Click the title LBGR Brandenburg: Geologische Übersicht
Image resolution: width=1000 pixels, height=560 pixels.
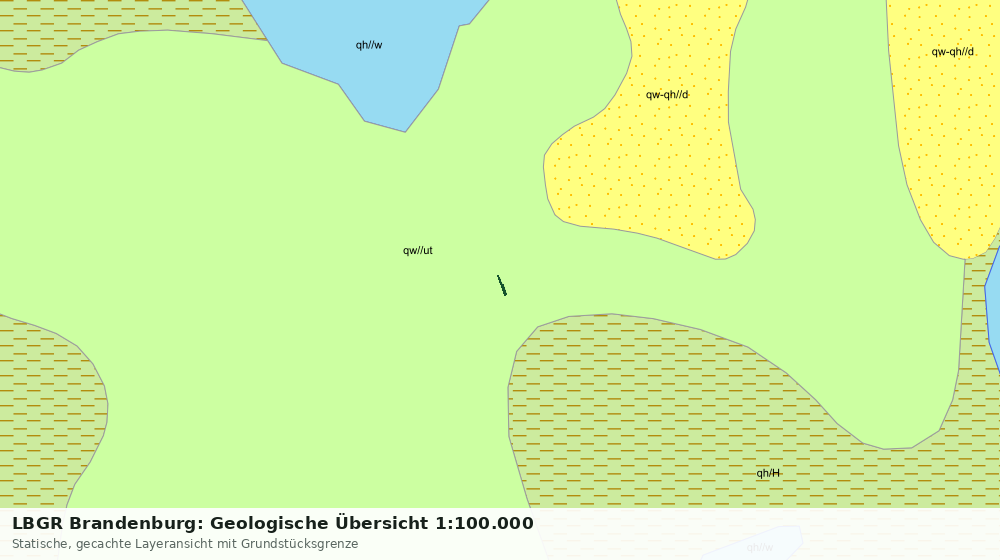point(272,523)
